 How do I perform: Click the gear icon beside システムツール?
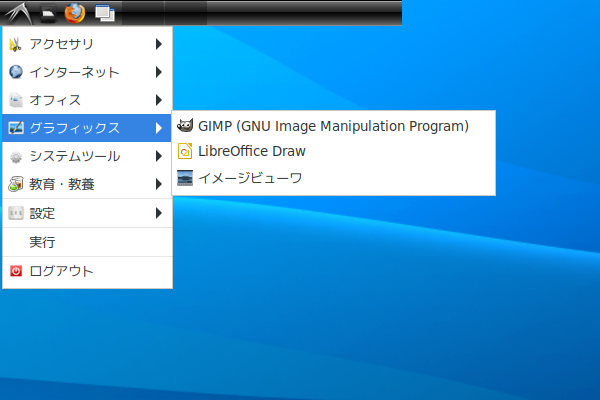[16, 156]
